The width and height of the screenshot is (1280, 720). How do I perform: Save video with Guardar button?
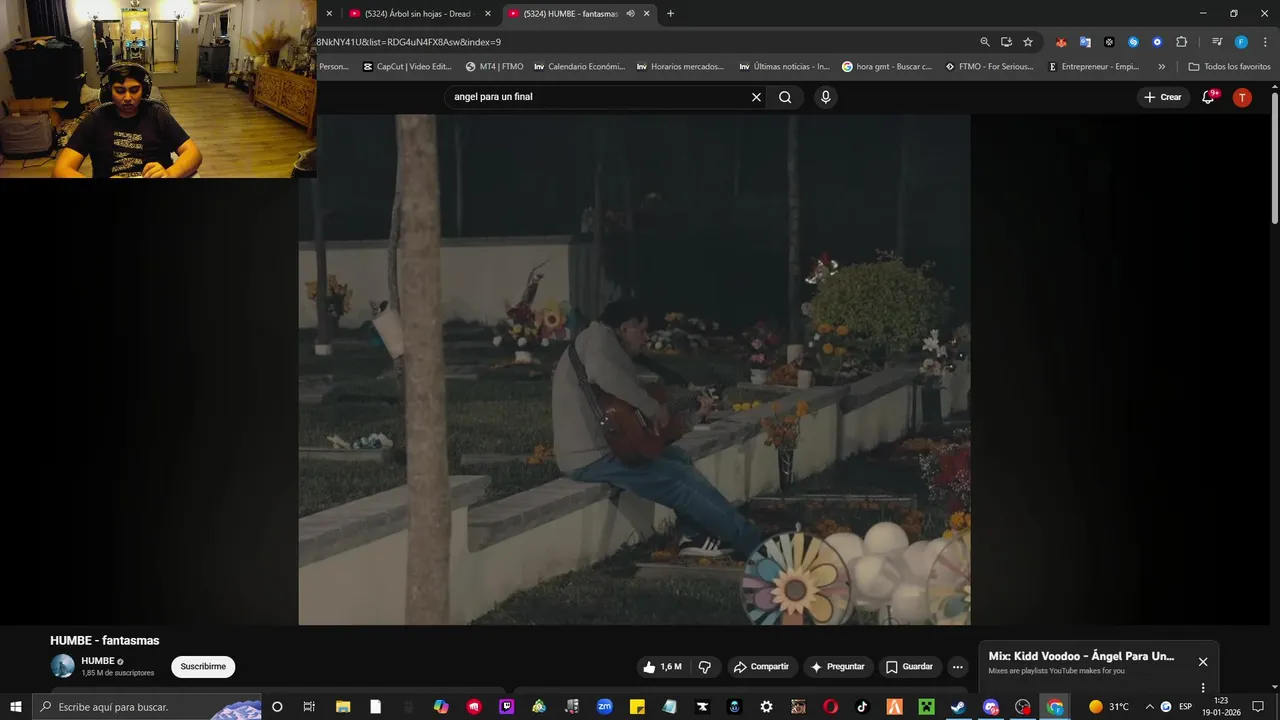pyautogui.click(x=909, y=667)
